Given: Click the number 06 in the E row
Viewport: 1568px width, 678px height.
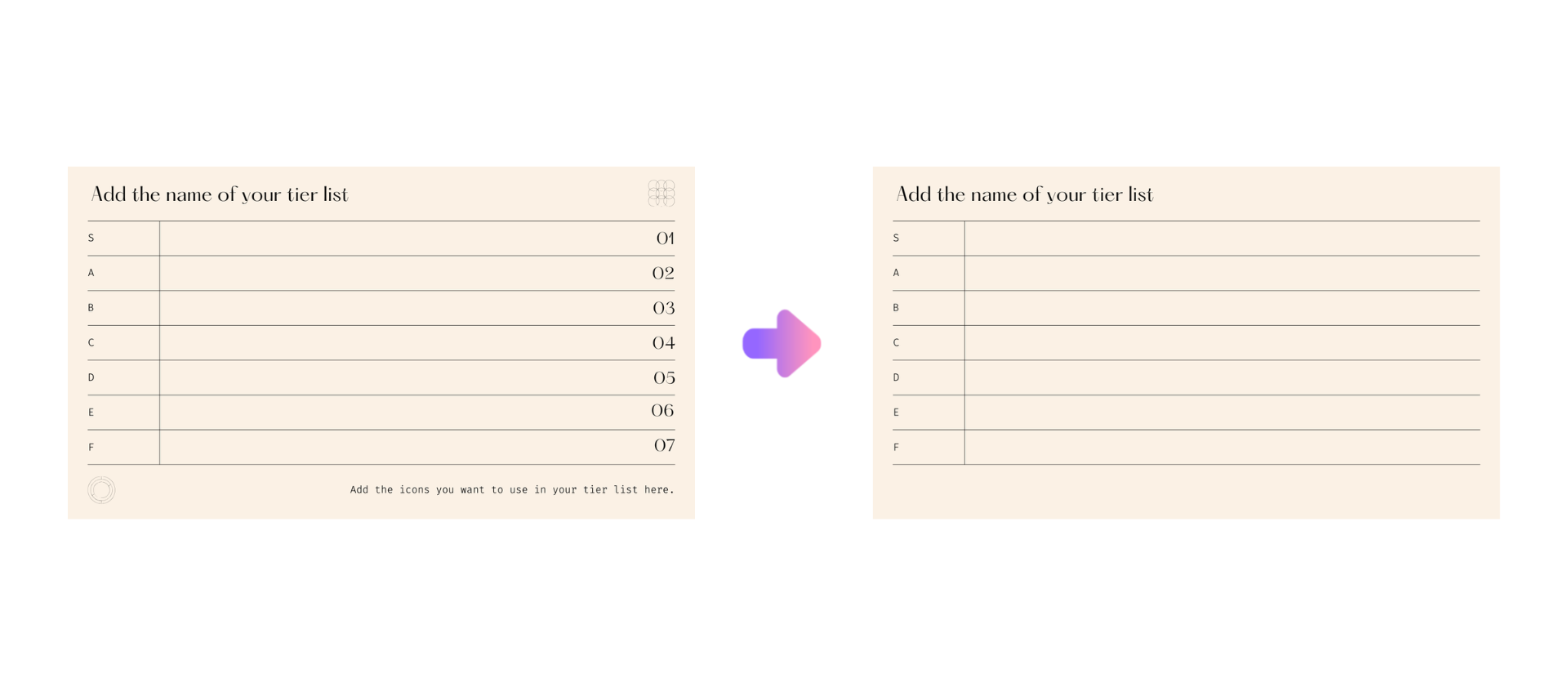Looking at the screenshot, I should (x=662, y=410).
